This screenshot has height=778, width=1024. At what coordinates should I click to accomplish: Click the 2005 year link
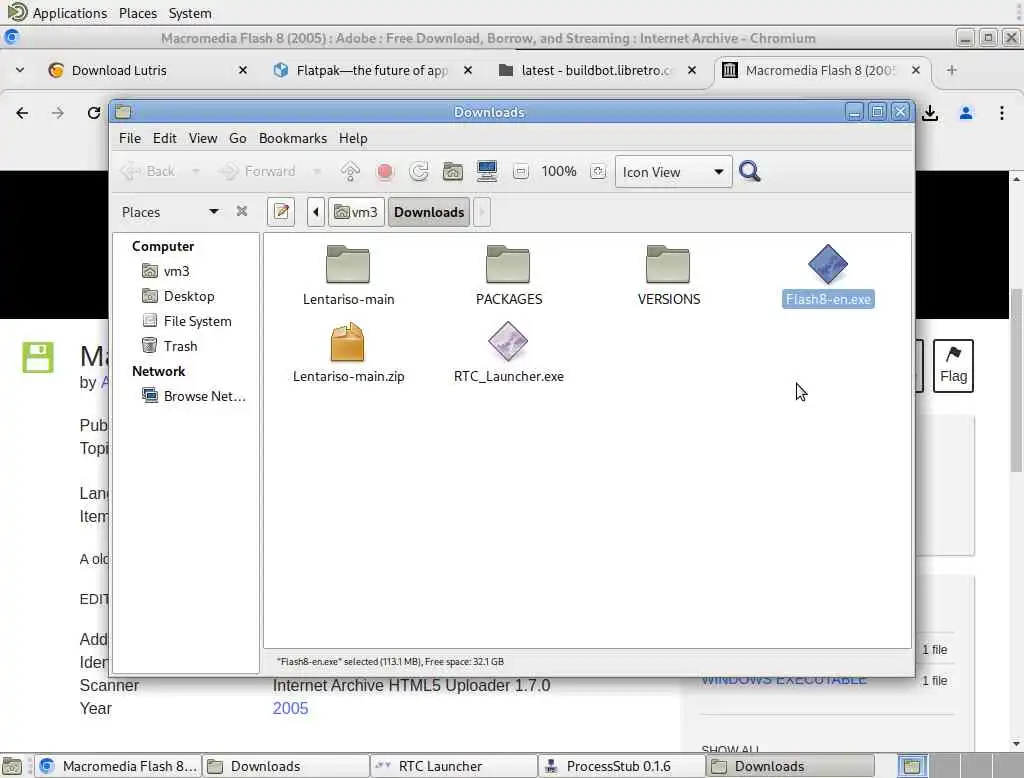290,708
